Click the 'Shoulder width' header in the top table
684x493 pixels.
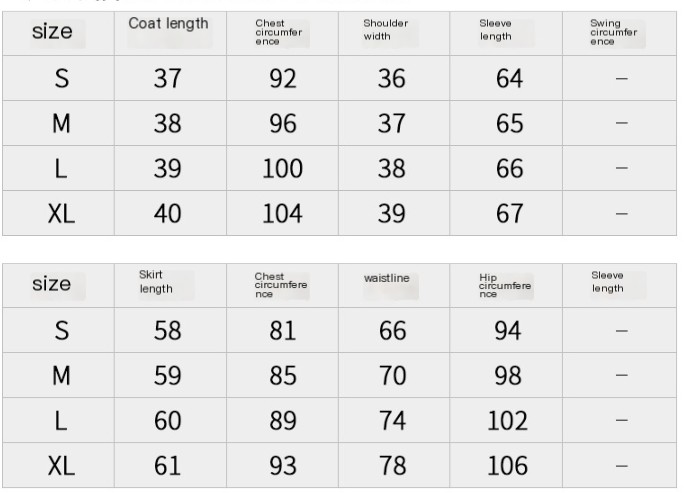tap(385, 30)
